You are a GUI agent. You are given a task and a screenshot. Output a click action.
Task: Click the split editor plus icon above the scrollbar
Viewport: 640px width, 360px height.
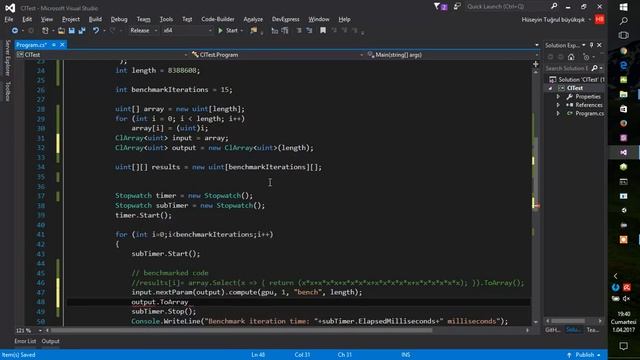point(536,64)
